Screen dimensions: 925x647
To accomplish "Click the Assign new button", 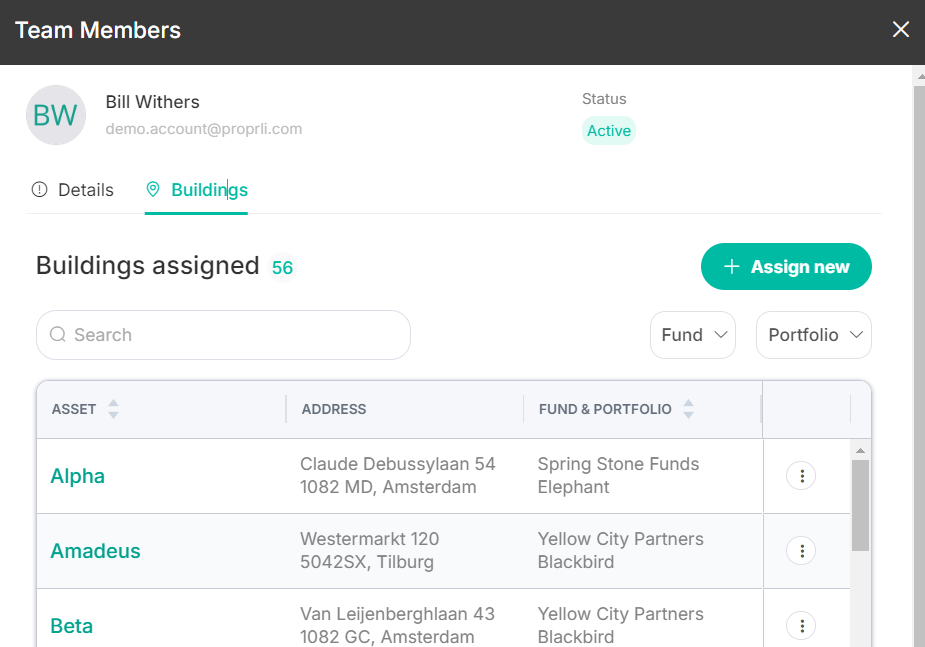I will 786,267.
